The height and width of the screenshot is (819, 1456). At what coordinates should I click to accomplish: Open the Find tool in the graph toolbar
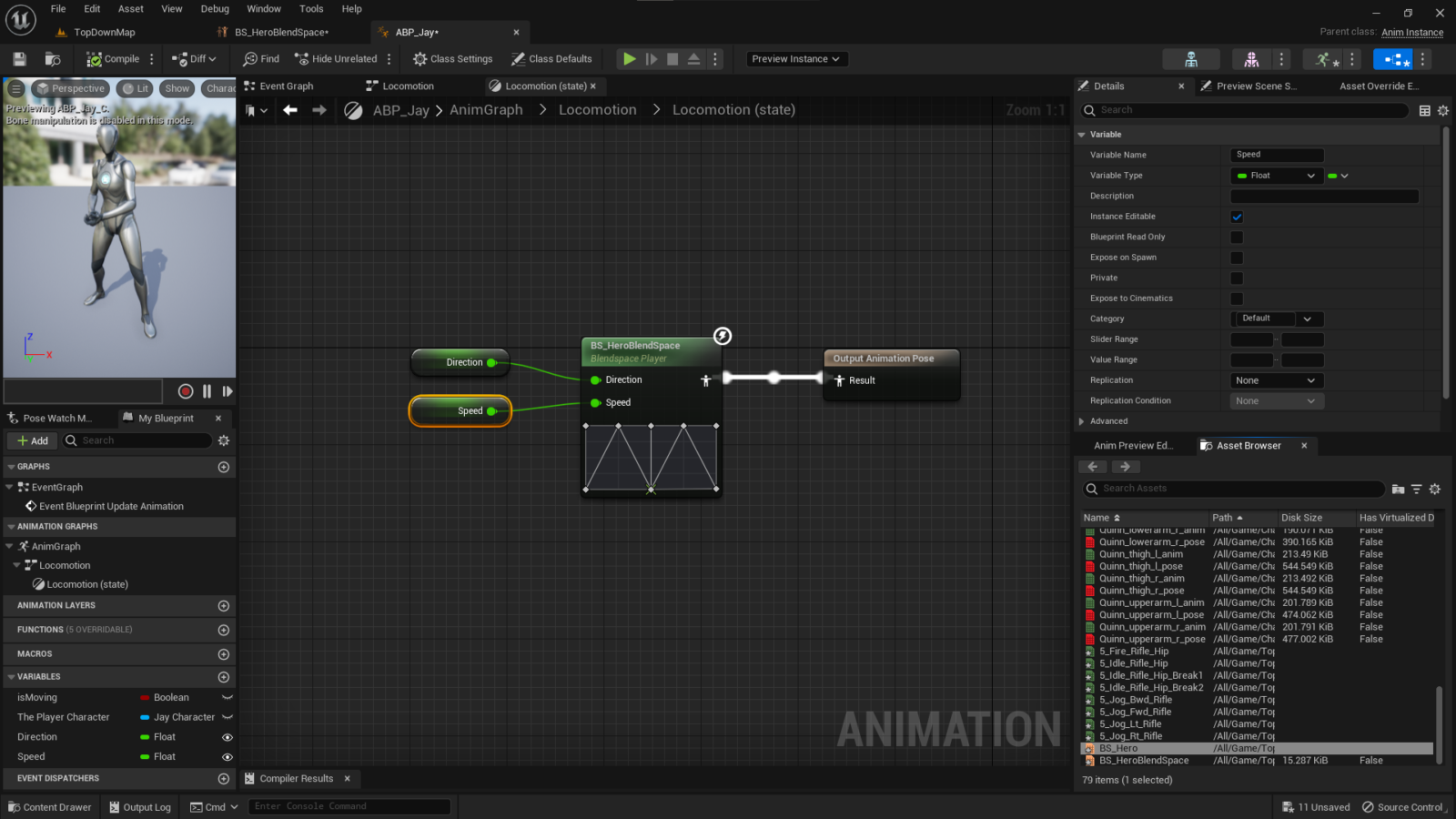(x=259, y=58)
